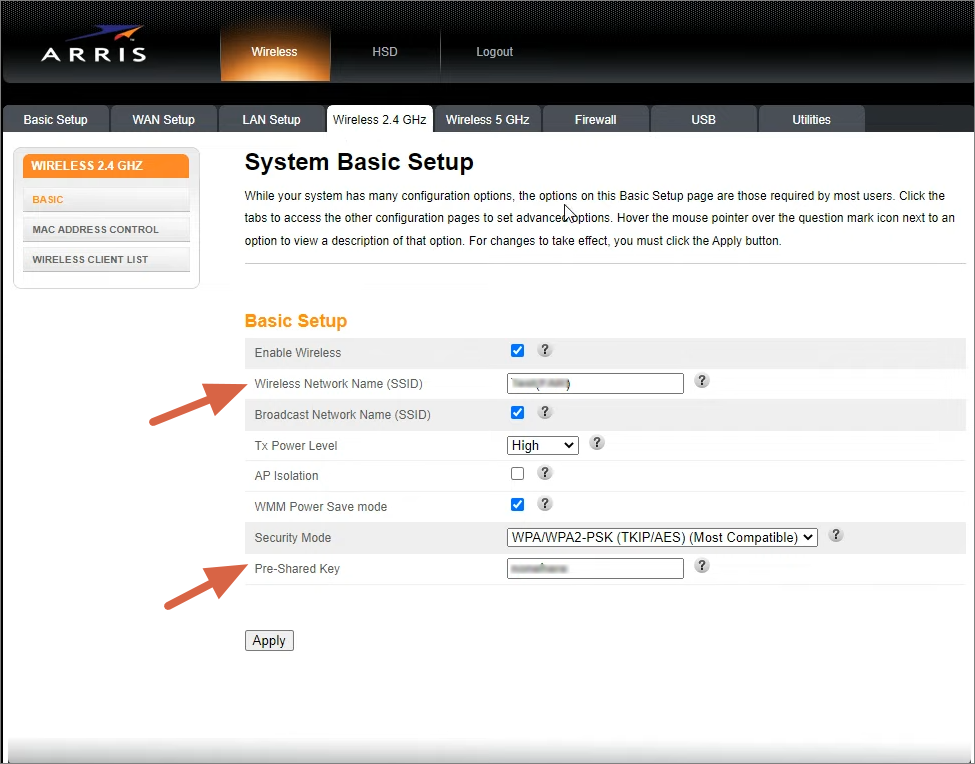Uncheck the Enable Wireless checkbox

pyautogui.click(x=517, y=350)
